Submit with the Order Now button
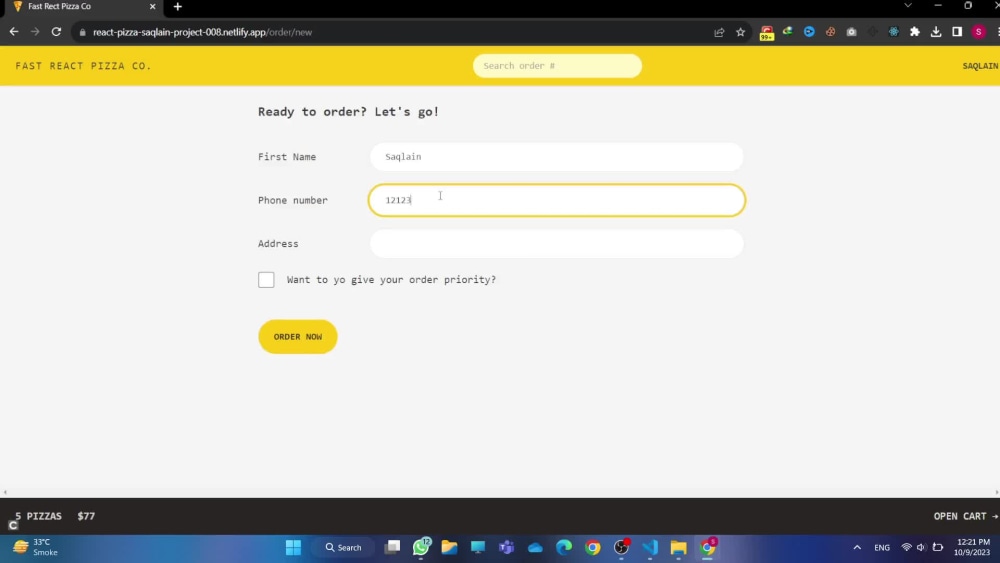1000x563 pixels. point(297,337)
